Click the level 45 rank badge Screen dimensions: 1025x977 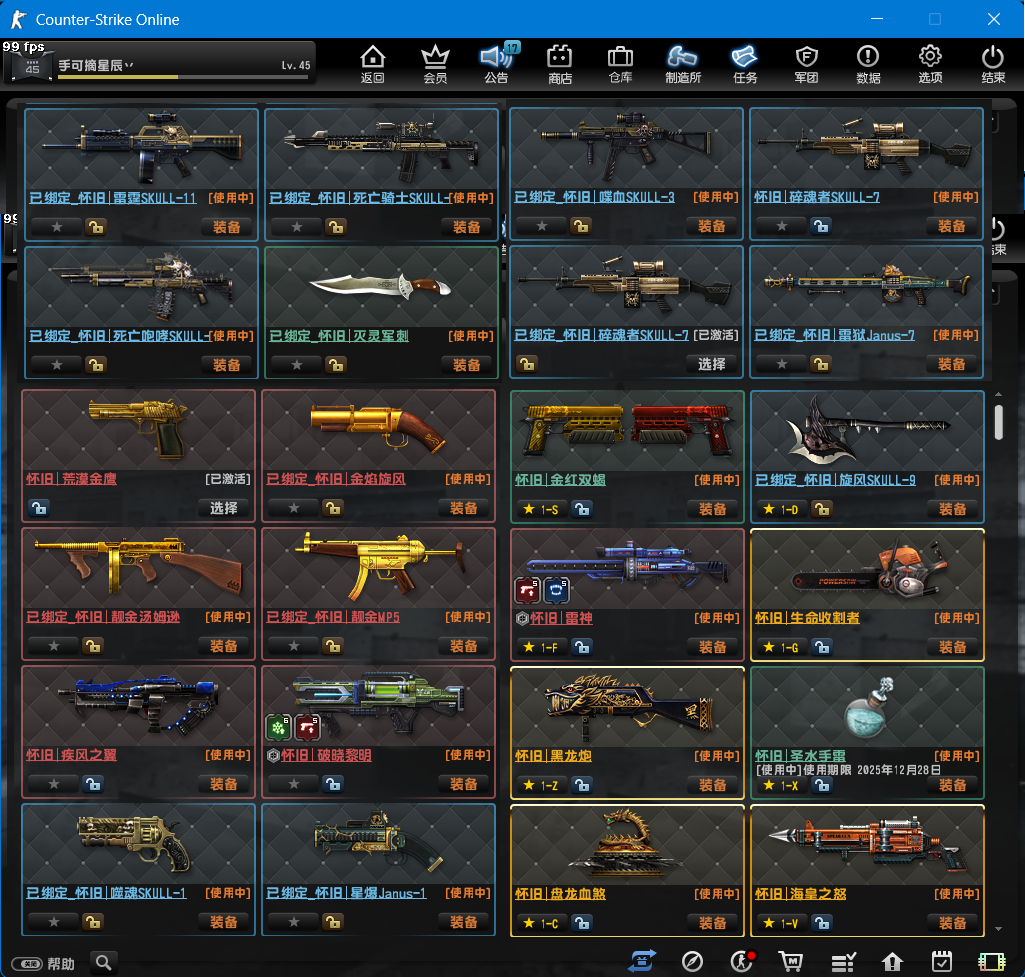[x=32, y=67]
